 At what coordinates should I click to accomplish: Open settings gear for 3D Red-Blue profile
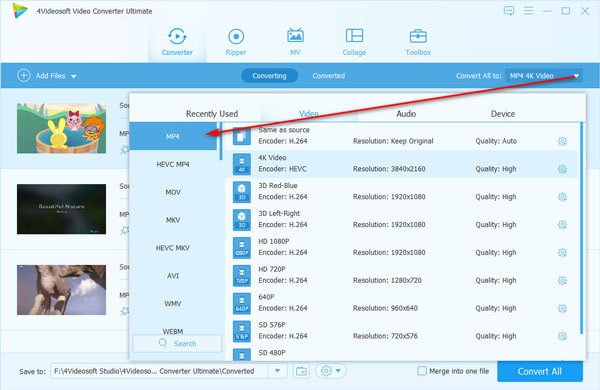(x=562, y=197)
